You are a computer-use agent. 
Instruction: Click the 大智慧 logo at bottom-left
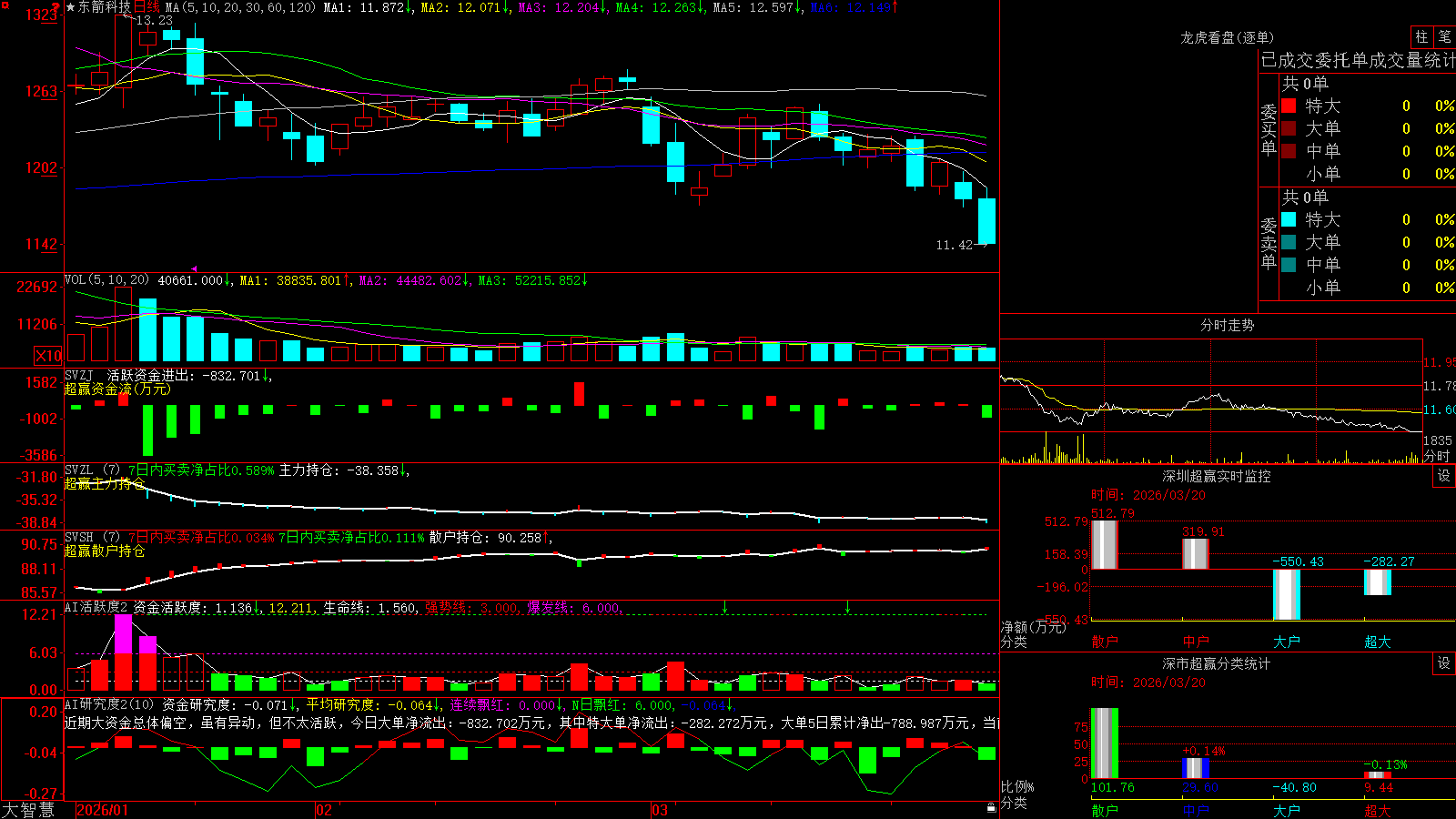(x=28, y=810)
